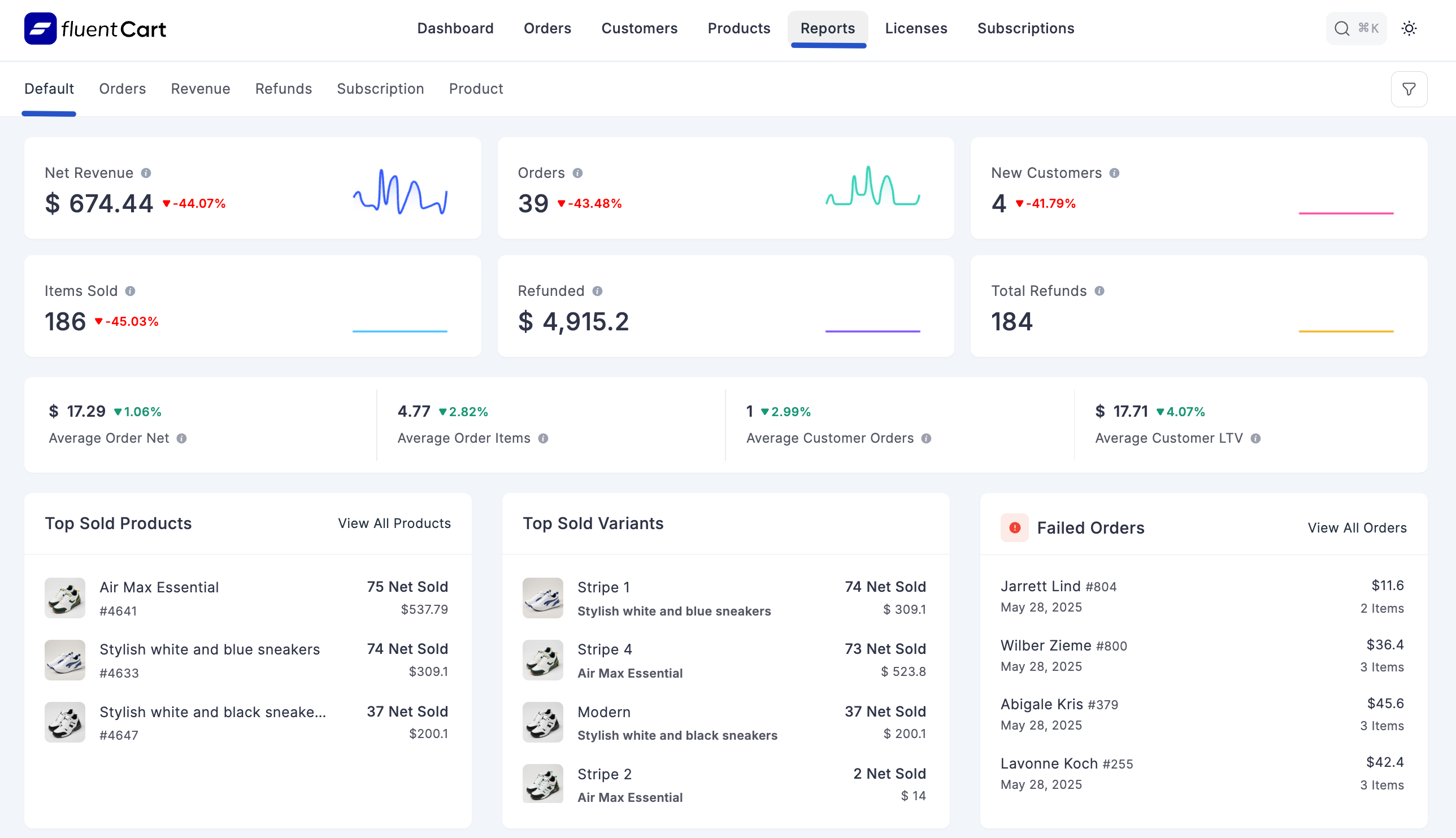Open failed order #804 by Jarrett Lind
The width and height of the screenshot is (1456, 838).
[x=1058, y=586]
